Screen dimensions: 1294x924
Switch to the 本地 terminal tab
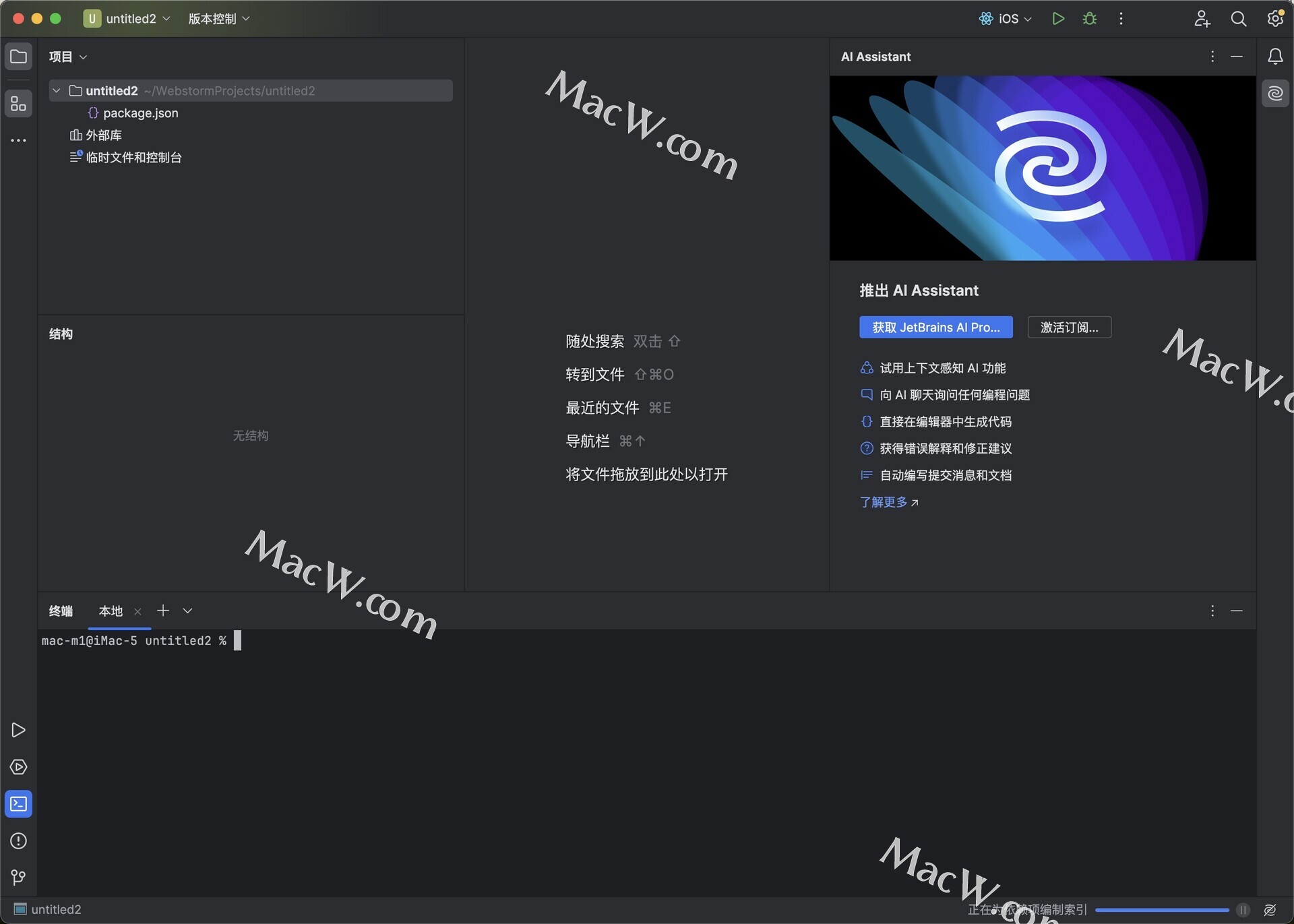[x=111, y=611]
